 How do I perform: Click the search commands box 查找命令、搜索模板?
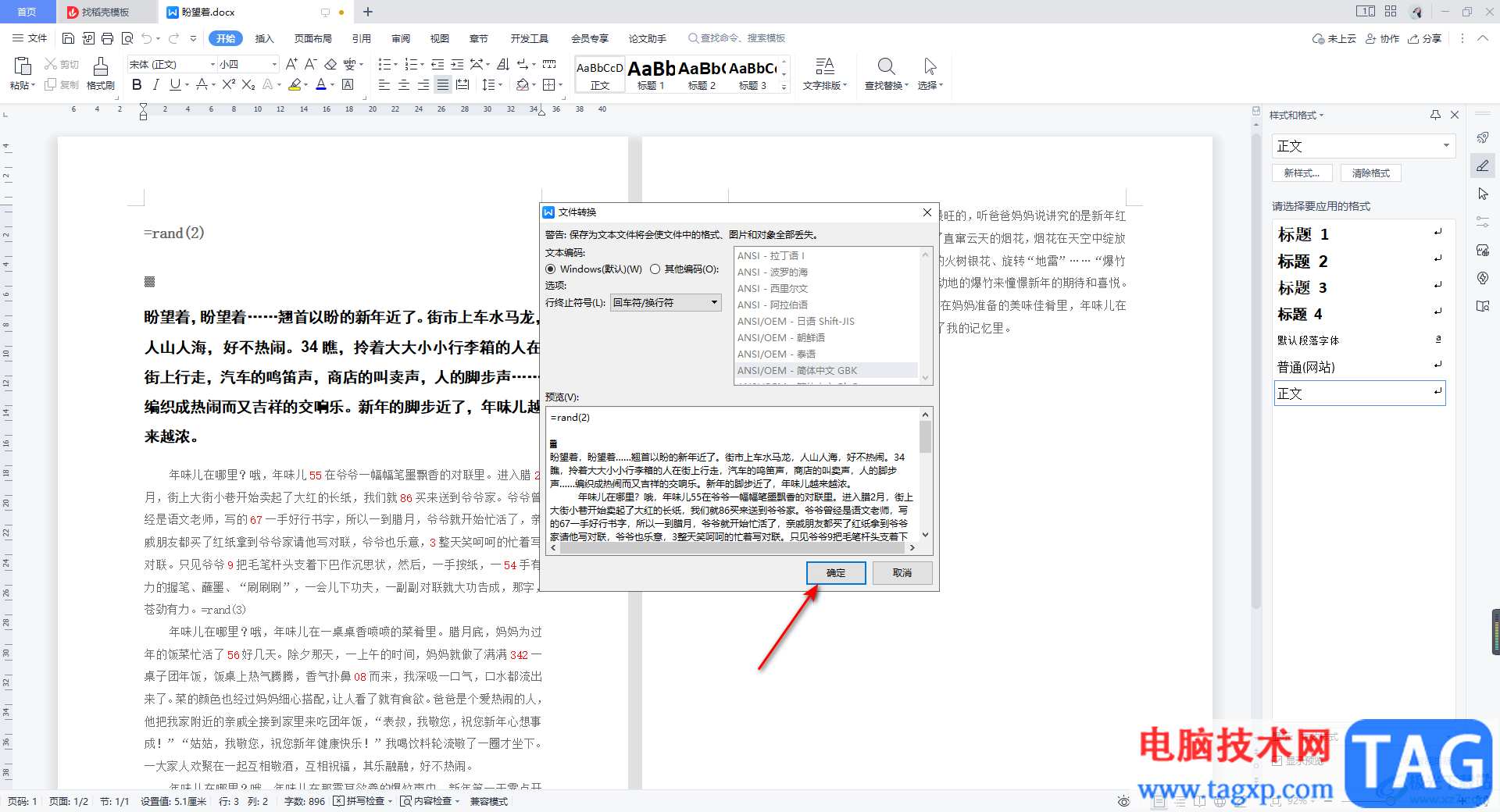tap(737, 38)
